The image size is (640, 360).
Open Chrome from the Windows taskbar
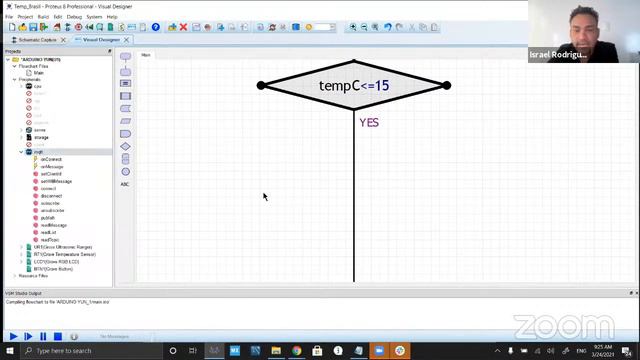click(297, 351)
